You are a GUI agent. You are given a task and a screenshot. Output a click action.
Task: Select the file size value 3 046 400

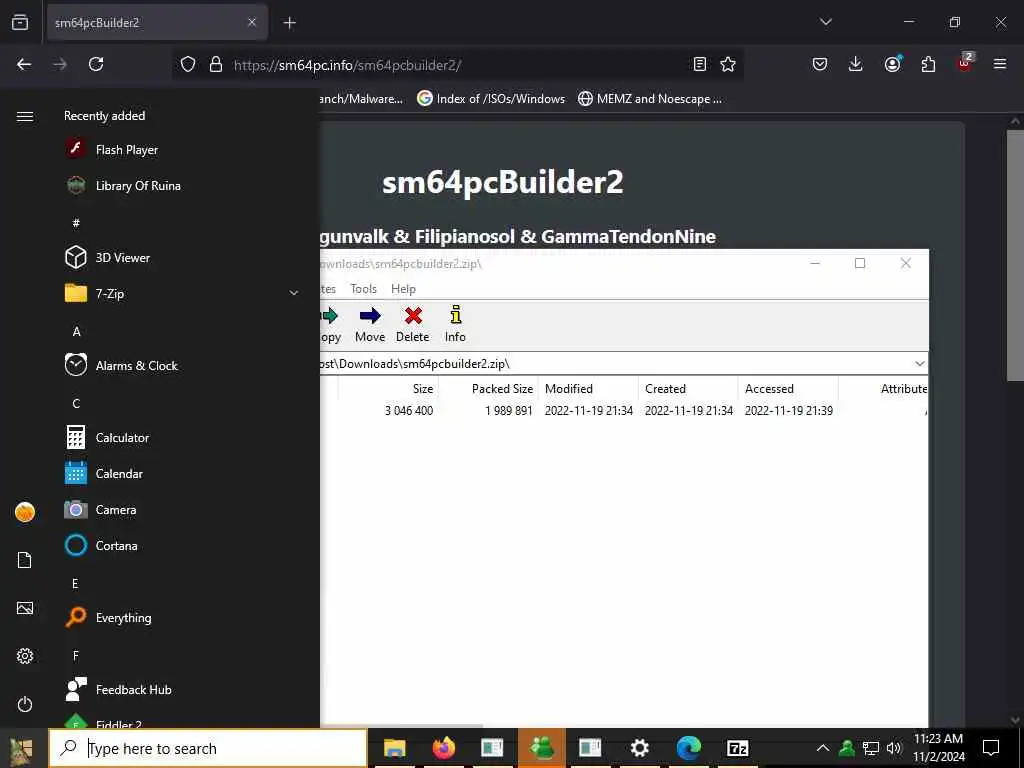(409, 411)
